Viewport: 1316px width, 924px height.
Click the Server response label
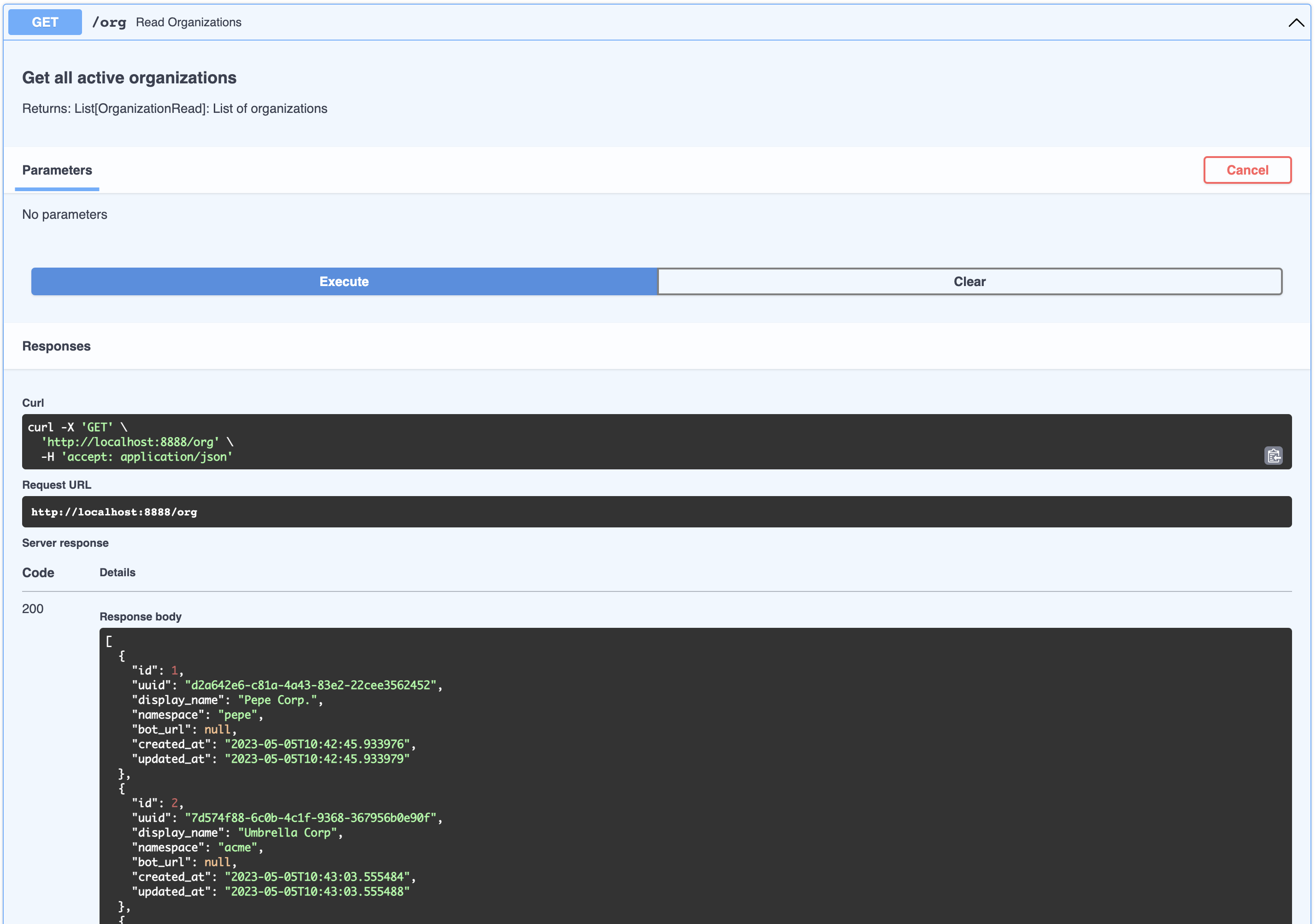click(65, 543)
